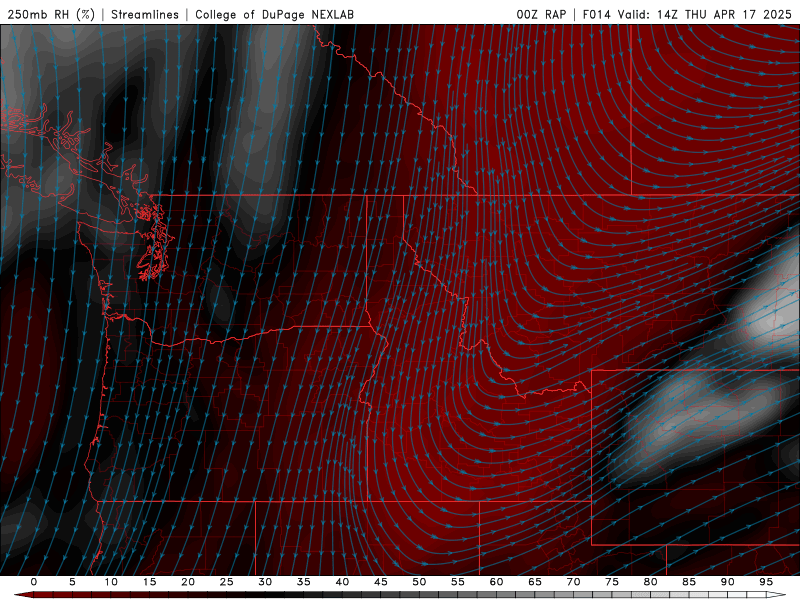Click the colorbar label "5"
This screenshot has height=600, width=800.
pos(72,582)
